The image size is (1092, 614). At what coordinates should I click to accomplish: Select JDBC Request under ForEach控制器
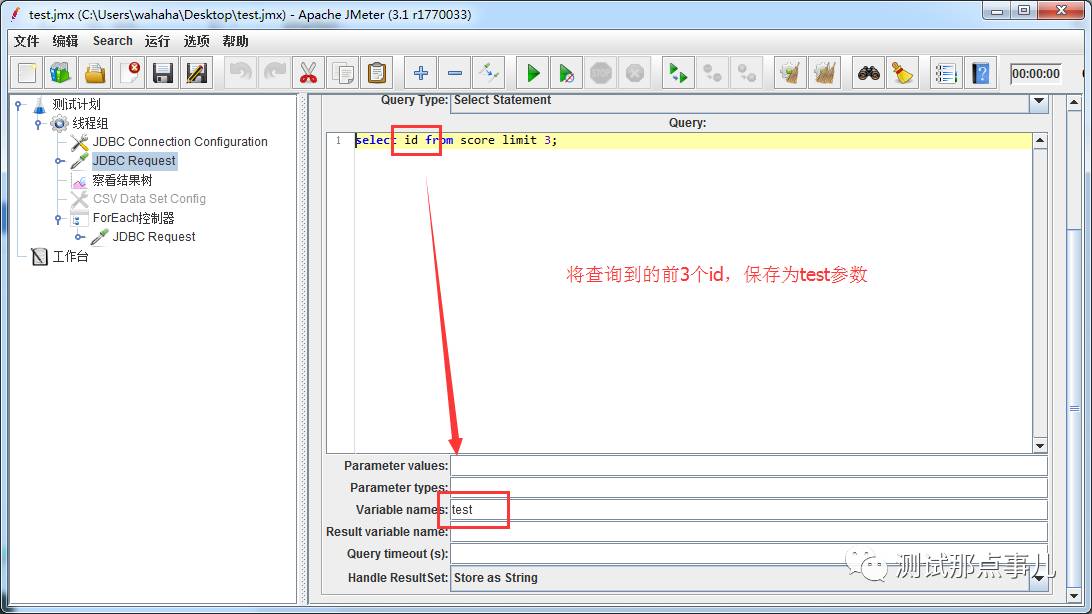(154, 237)
